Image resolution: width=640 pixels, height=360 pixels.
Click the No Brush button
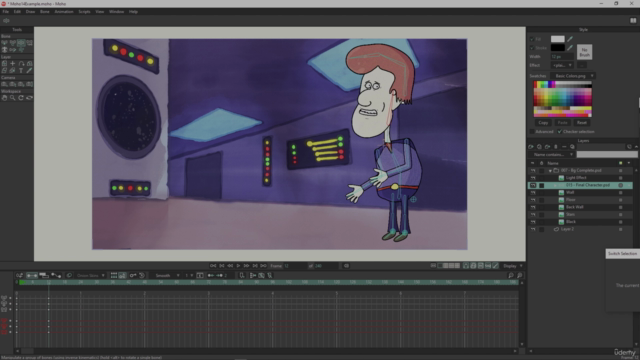(x=584, y=52)
